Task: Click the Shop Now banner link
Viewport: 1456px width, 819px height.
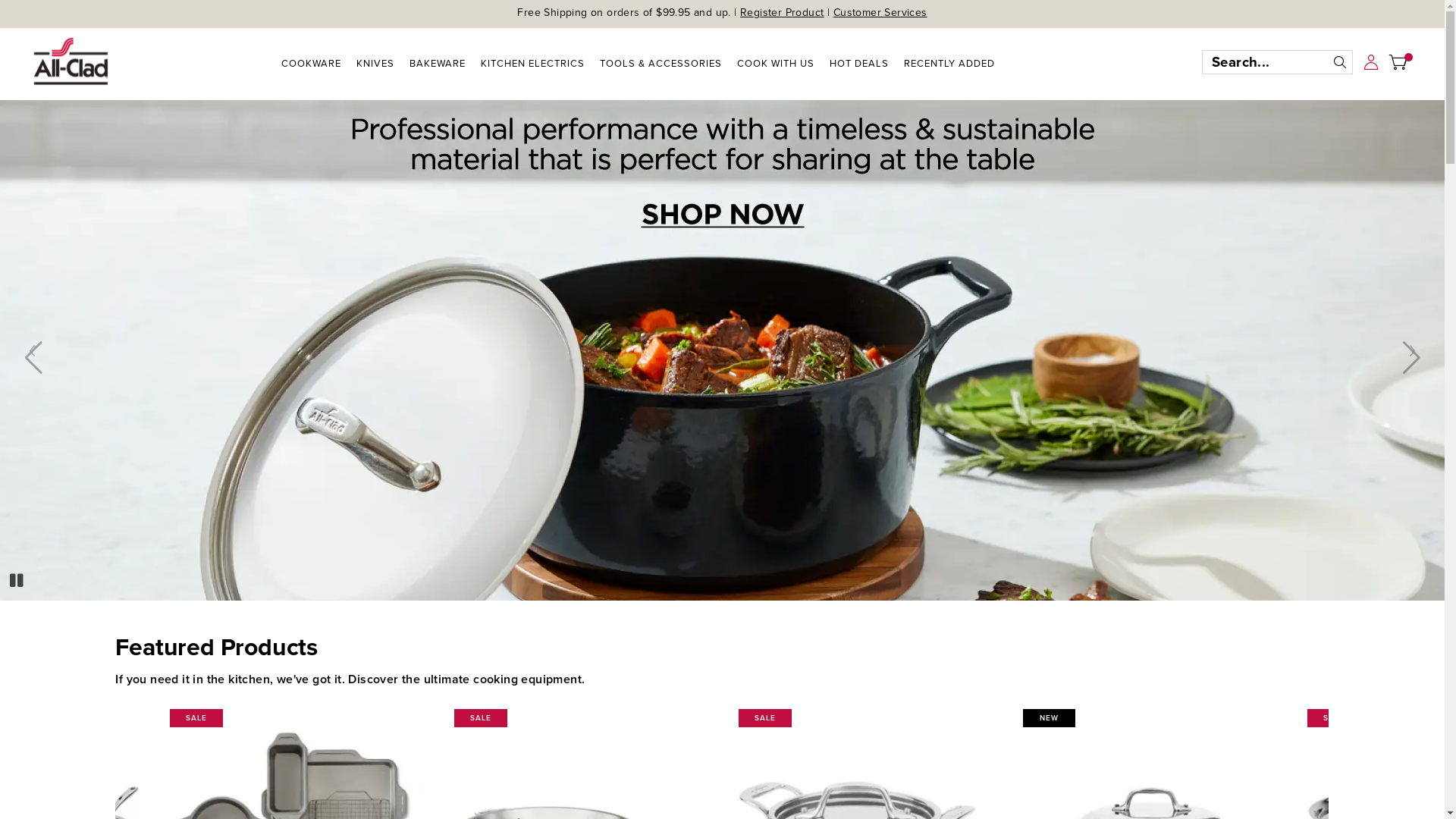Action: pos(723,215)
